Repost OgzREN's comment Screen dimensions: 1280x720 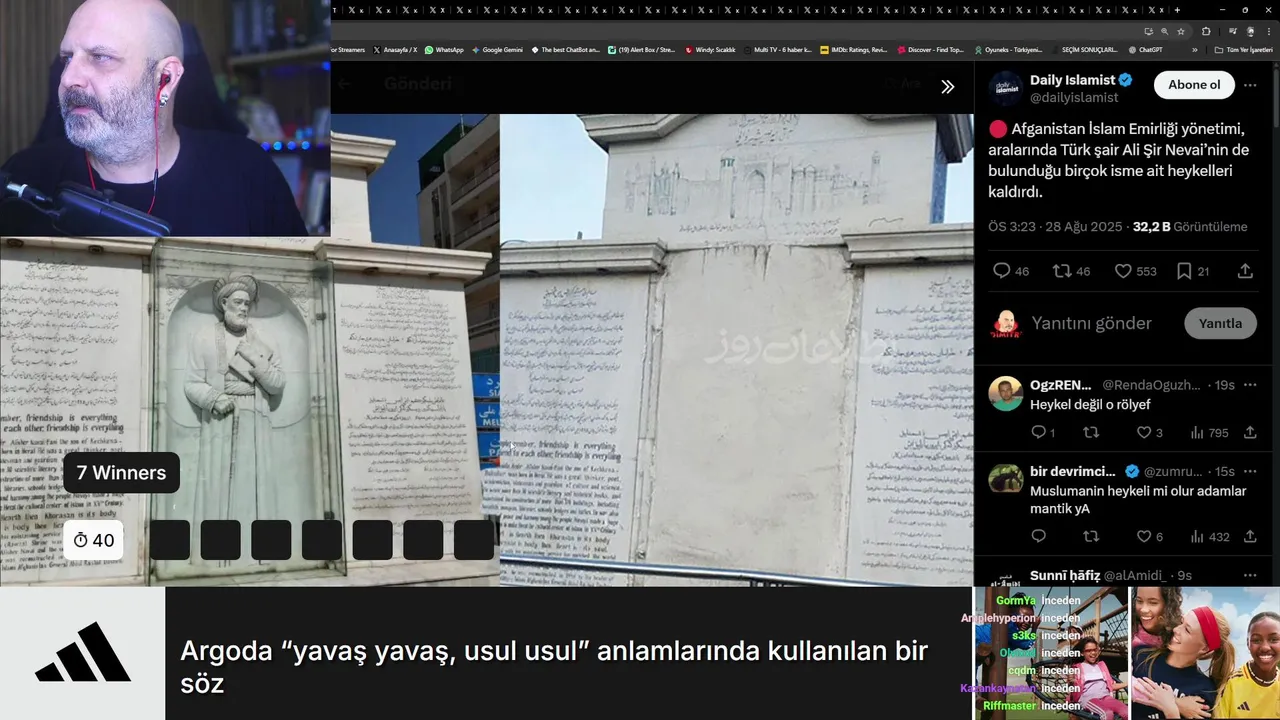(x=1091, y=433)
